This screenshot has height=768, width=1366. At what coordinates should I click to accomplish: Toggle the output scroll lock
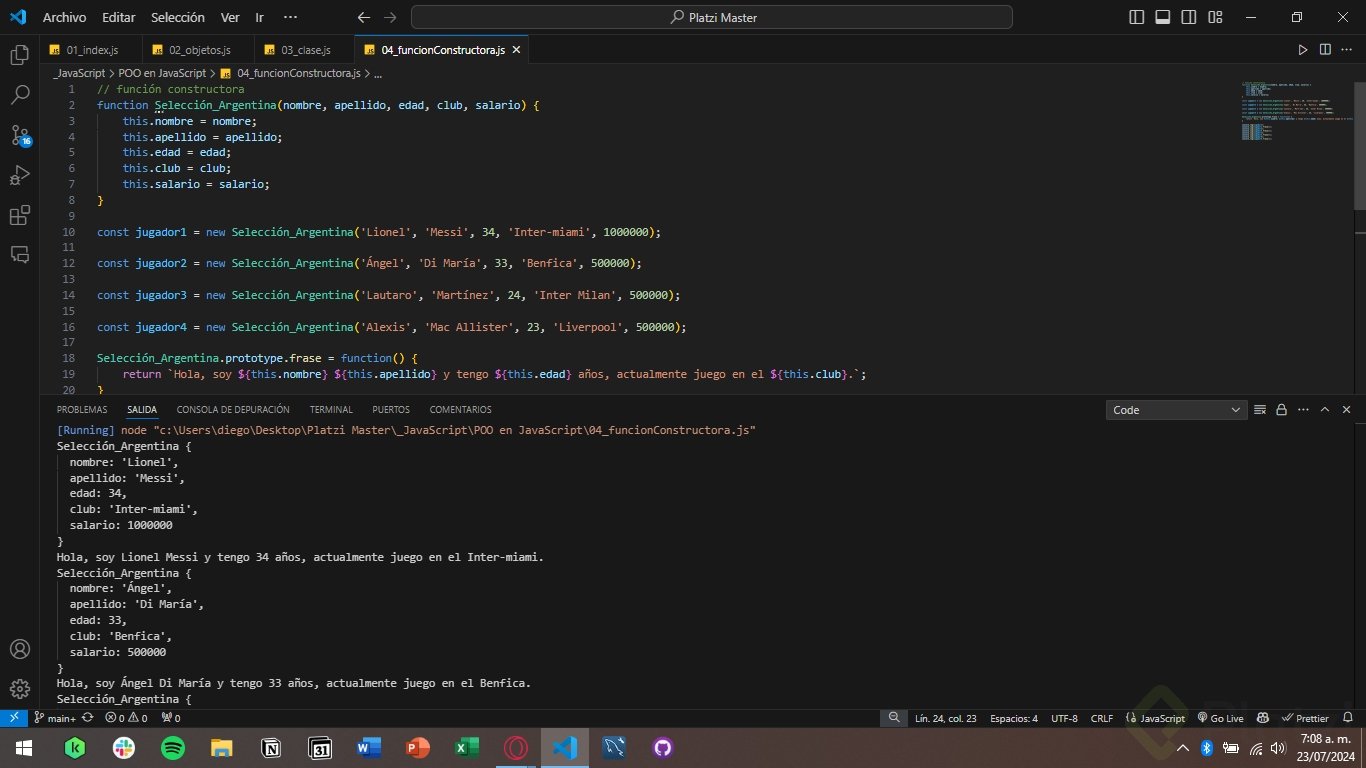point(1281,410)
